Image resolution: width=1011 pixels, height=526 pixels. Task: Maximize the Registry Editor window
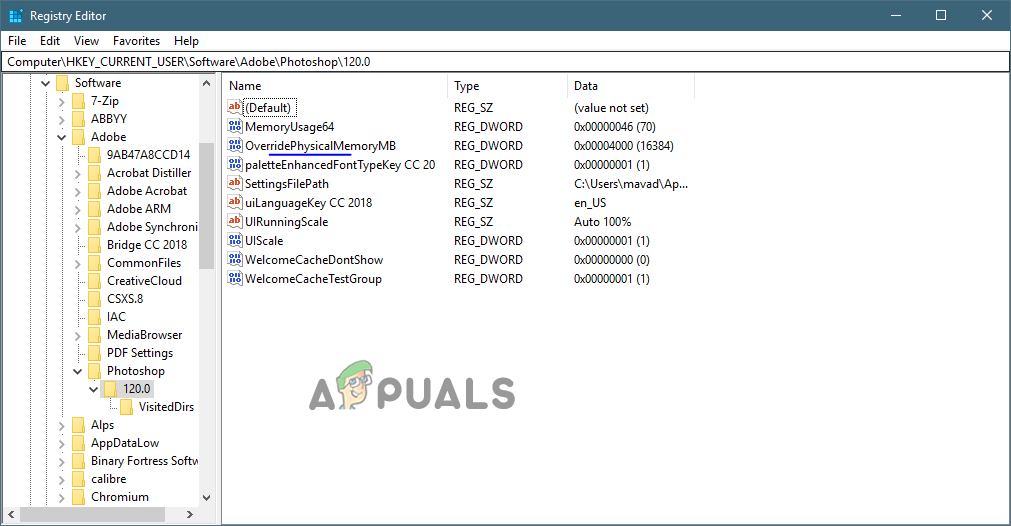pos(941,15)
